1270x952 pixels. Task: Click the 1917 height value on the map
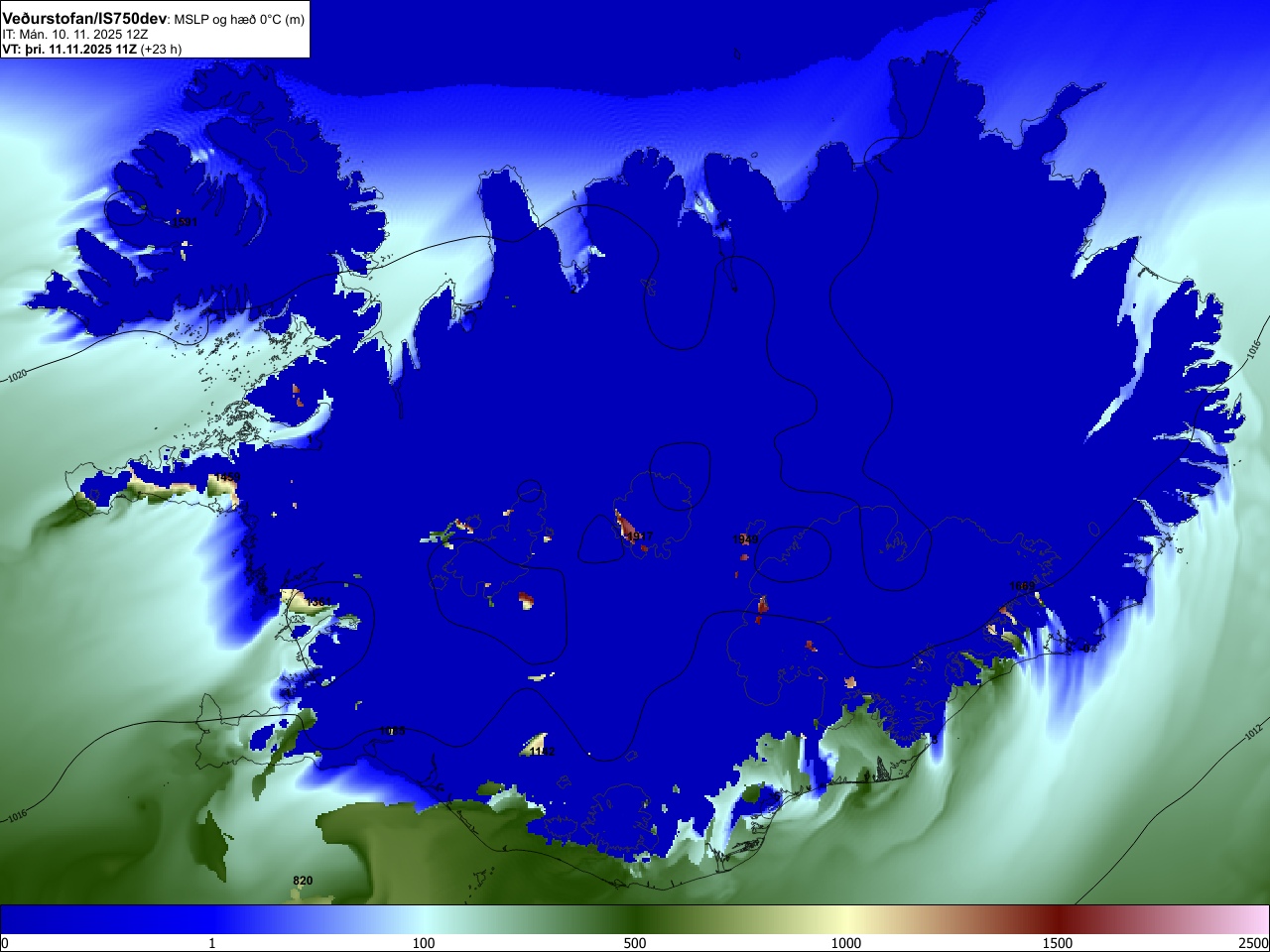coord(640,536)
